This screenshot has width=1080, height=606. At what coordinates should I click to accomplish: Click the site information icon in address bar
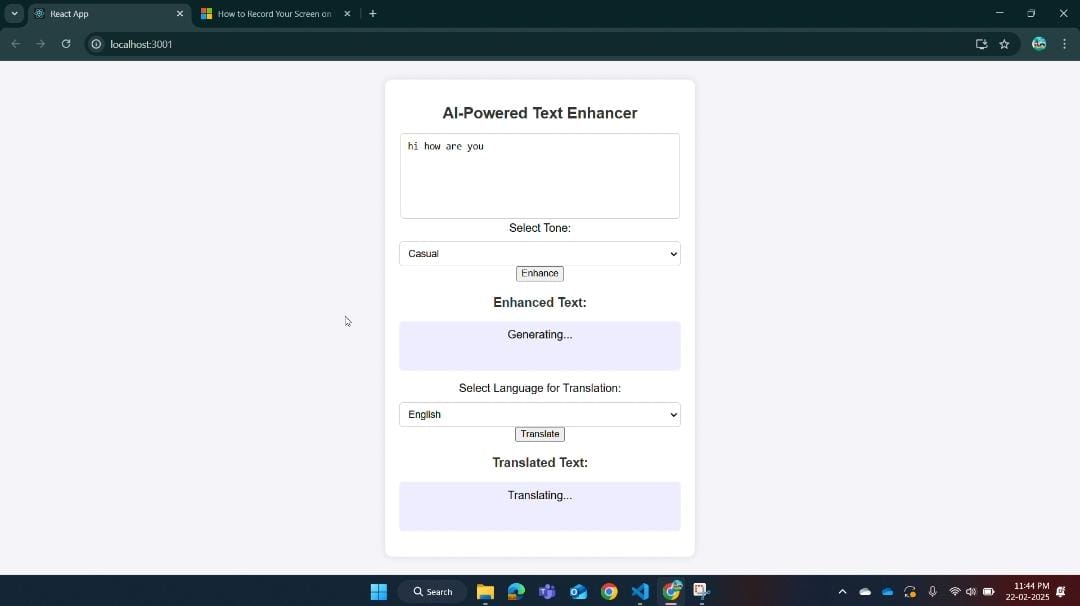pyautogui.click(x=96, y=44)
